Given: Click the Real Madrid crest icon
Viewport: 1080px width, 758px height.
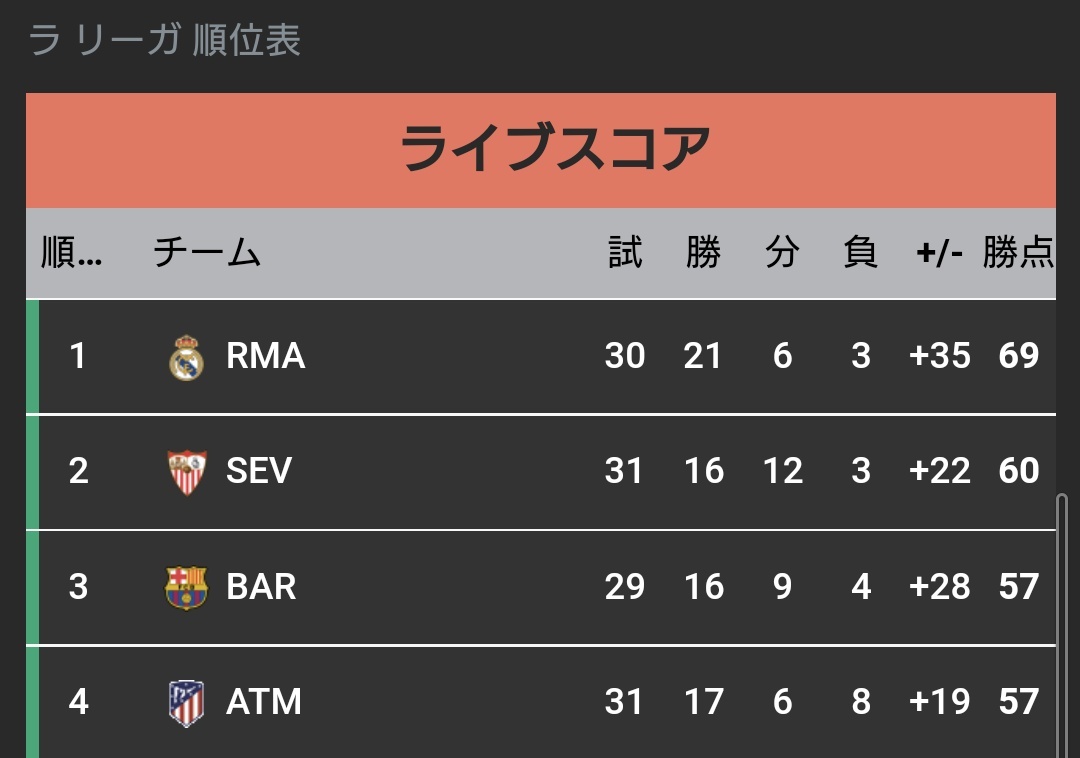Looking at the screenshot, I should [186, 357].
